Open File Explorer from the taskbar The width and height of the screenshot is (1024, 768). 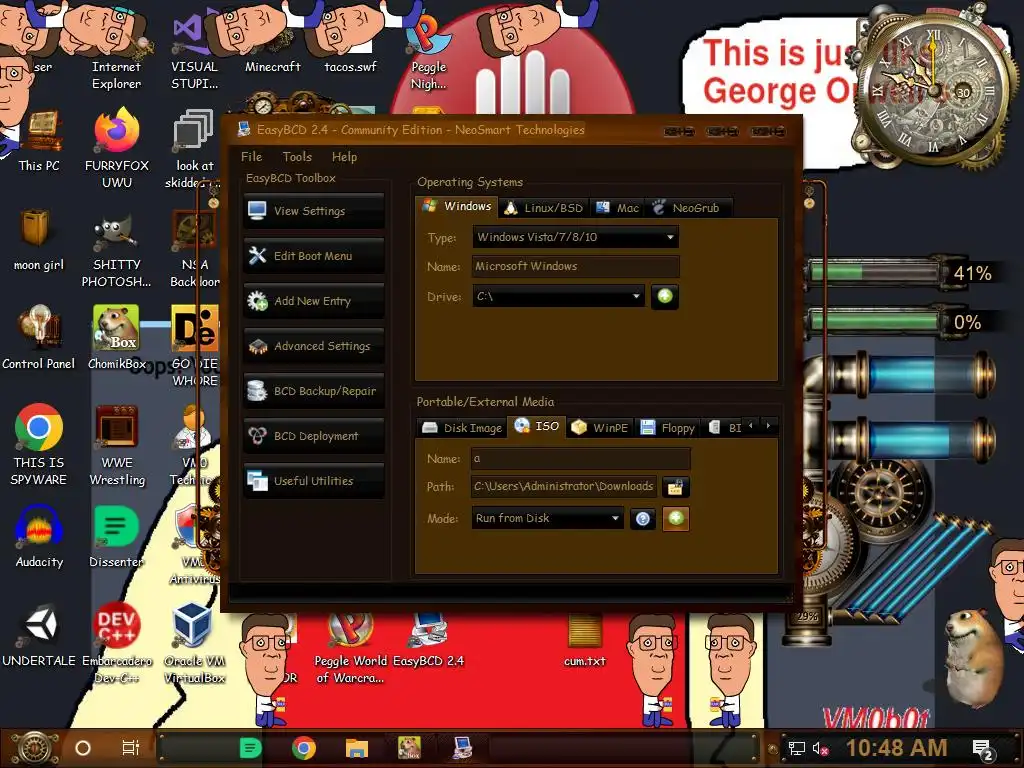357,748
